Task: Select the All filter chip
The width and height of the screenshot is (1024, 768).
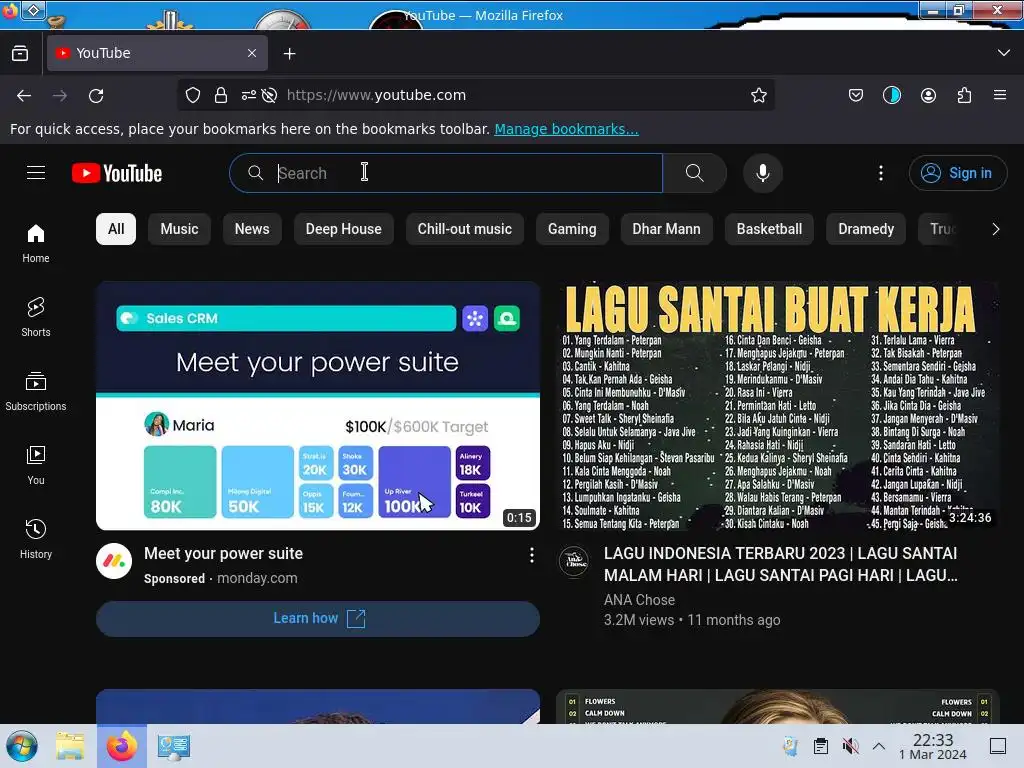Action: click(116, 229)
